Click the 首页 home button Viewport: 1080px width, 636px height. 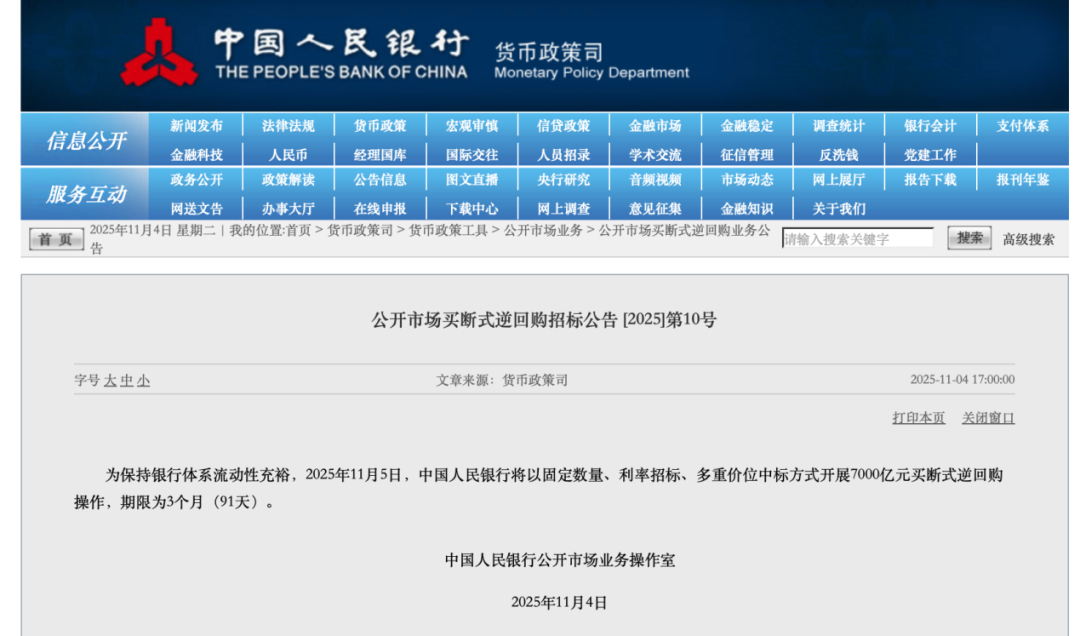tap(56, 239)
